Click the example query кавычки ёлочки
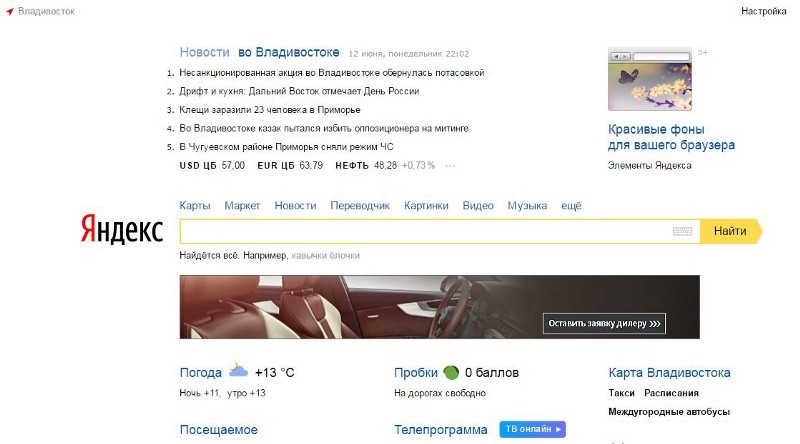Screen dimensions: 800x444 [x=326, y=255]
